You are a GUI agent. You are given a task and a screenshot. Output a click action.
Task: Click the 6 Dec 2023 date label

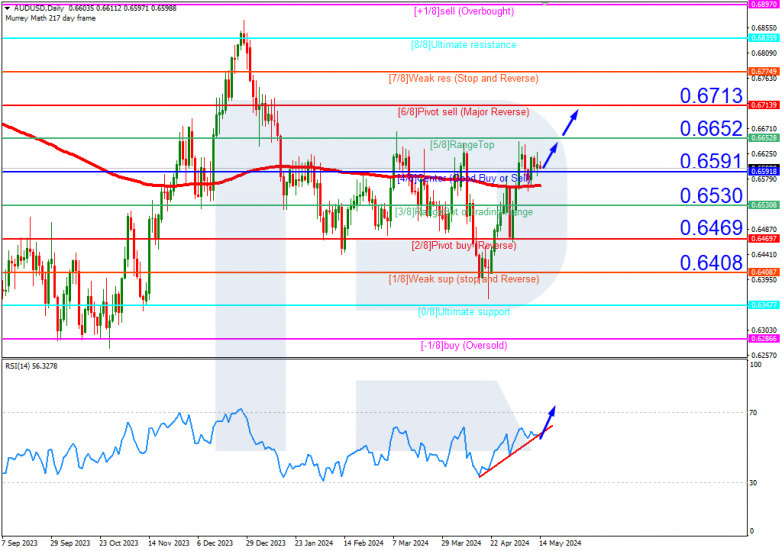pos(215,543)
